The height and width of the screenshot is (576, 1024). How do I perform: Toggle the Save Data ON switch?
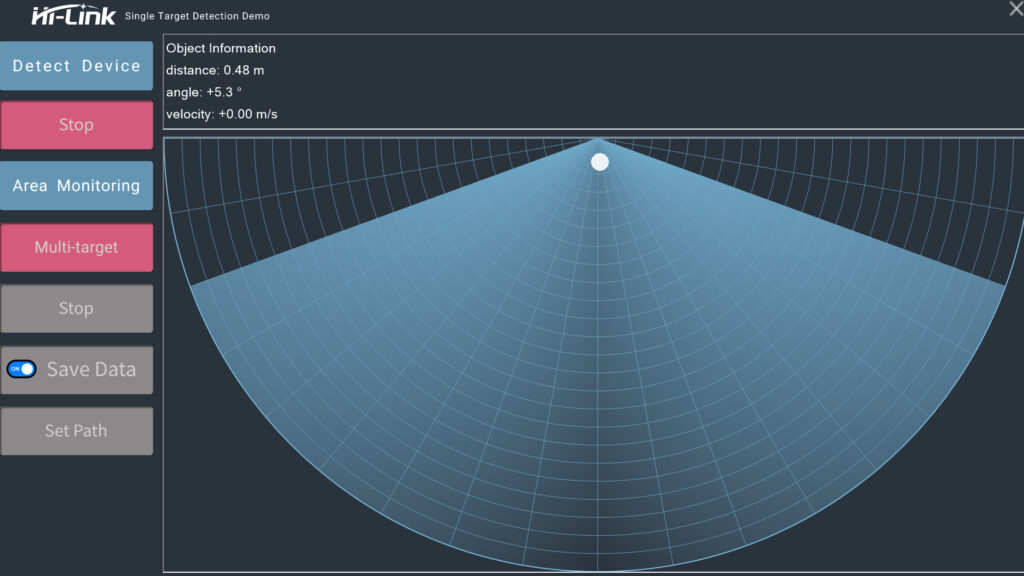pos(21,369)
